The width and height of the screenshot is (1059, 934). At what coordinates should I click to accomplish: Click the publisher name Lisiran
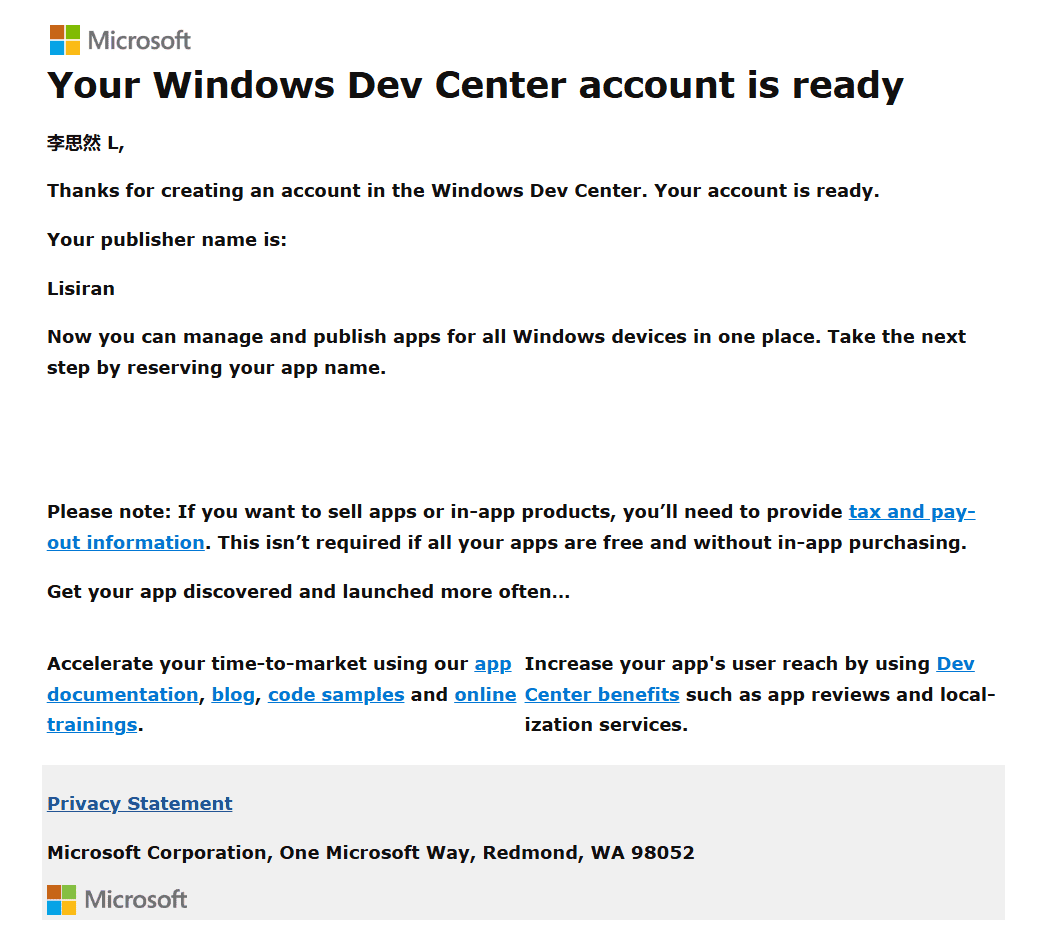click(x=81, y=289)
